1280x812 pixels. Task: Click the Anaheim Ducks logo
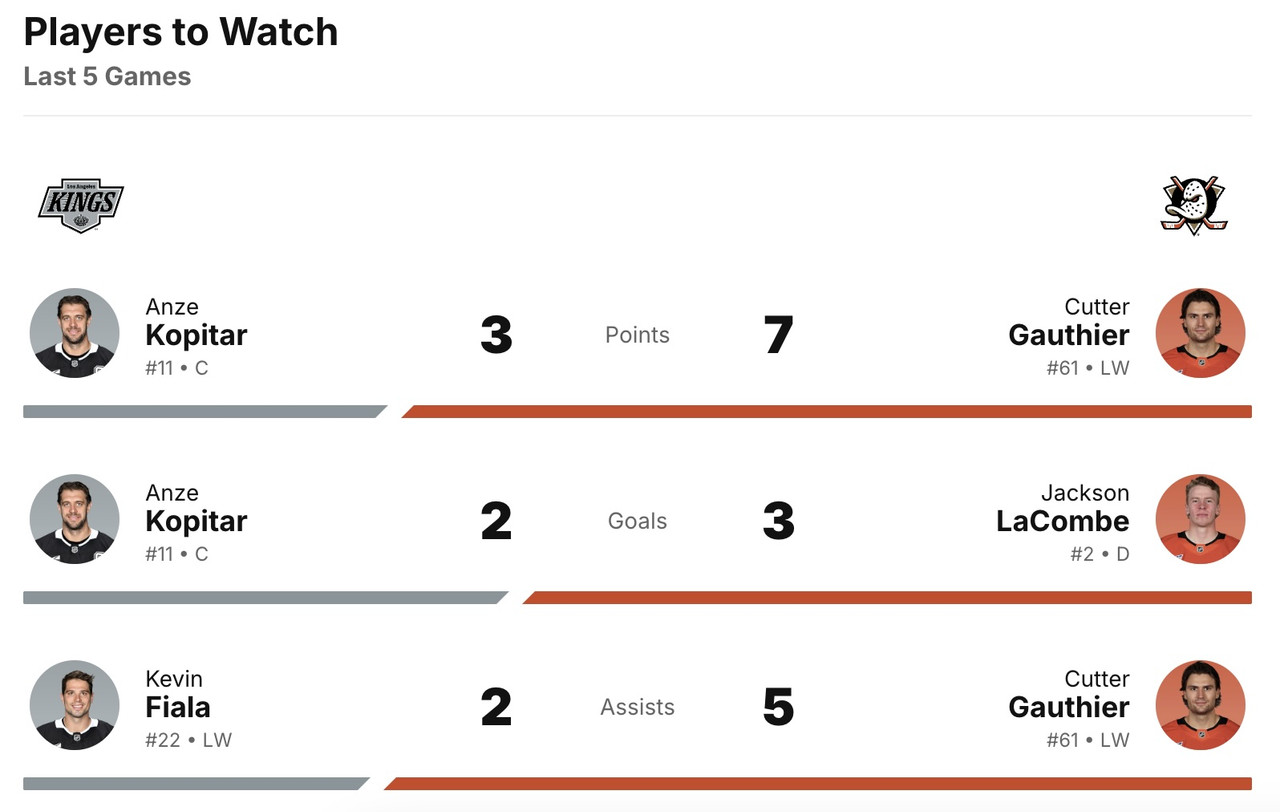pos(1193,205)
